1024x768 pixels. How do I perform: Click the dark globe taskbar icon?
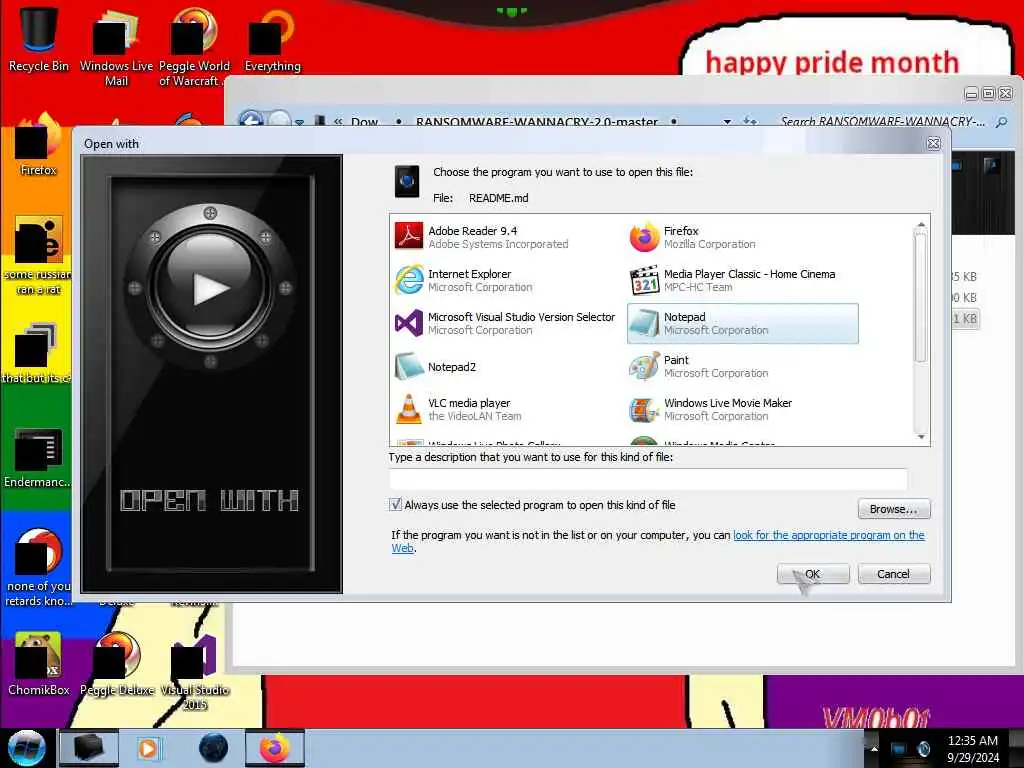coord(213,748)
